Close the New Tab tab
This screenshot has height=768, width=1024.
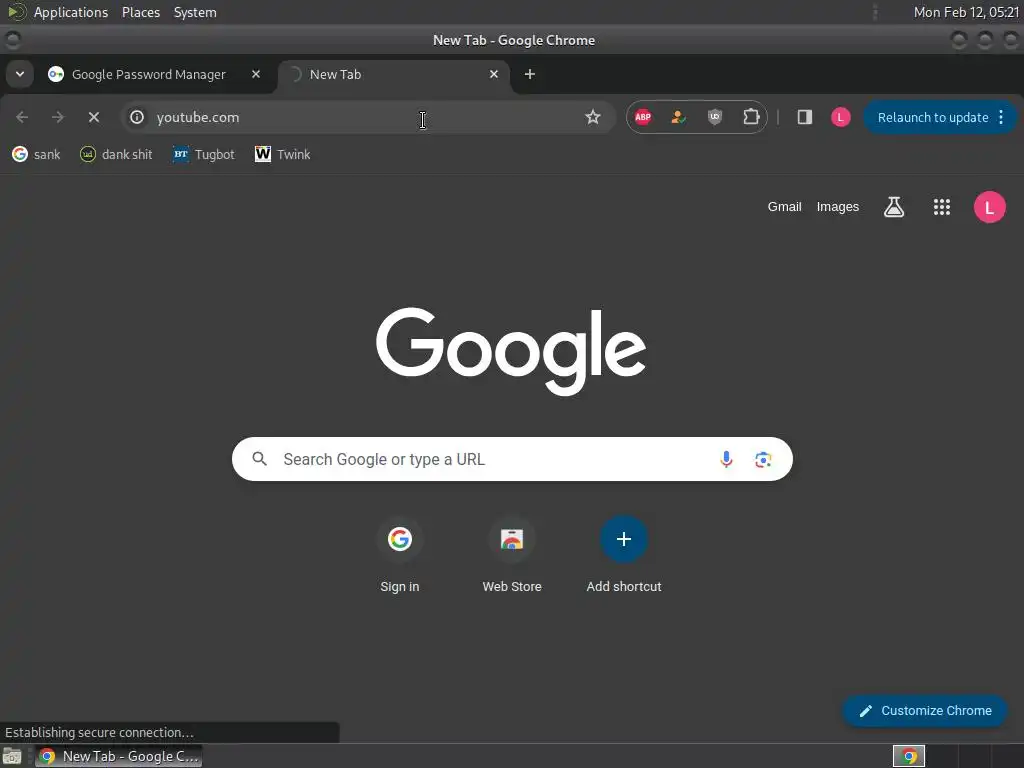pos(494,74)
